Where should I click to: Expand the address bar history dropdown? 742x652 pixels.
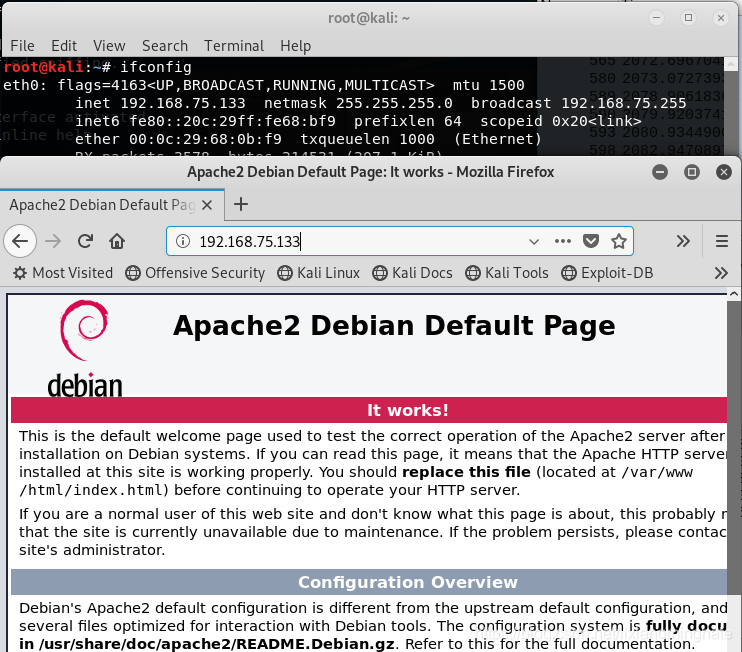point(534,242)
